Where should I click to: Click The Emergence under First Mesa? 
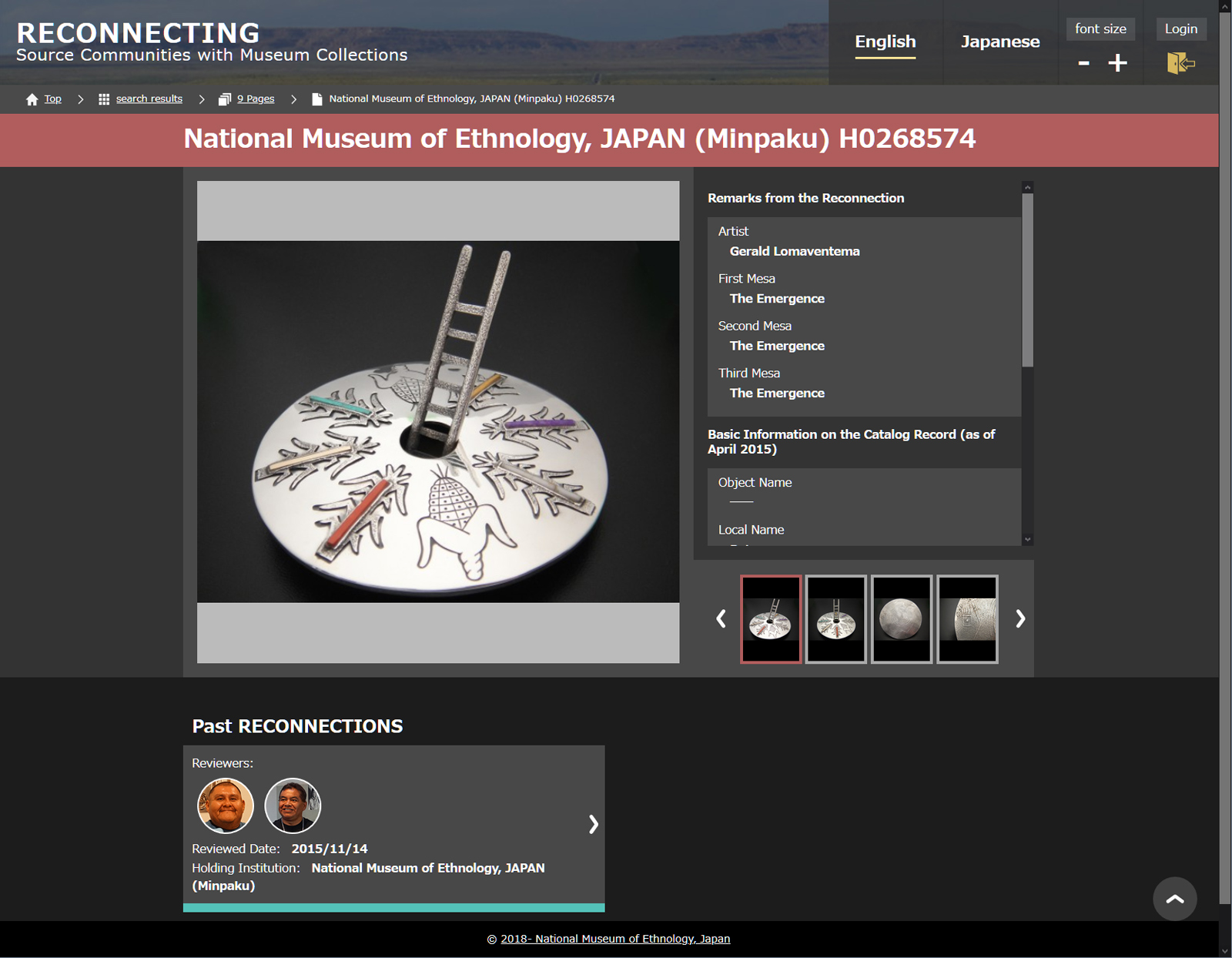(x=777, y=299)
